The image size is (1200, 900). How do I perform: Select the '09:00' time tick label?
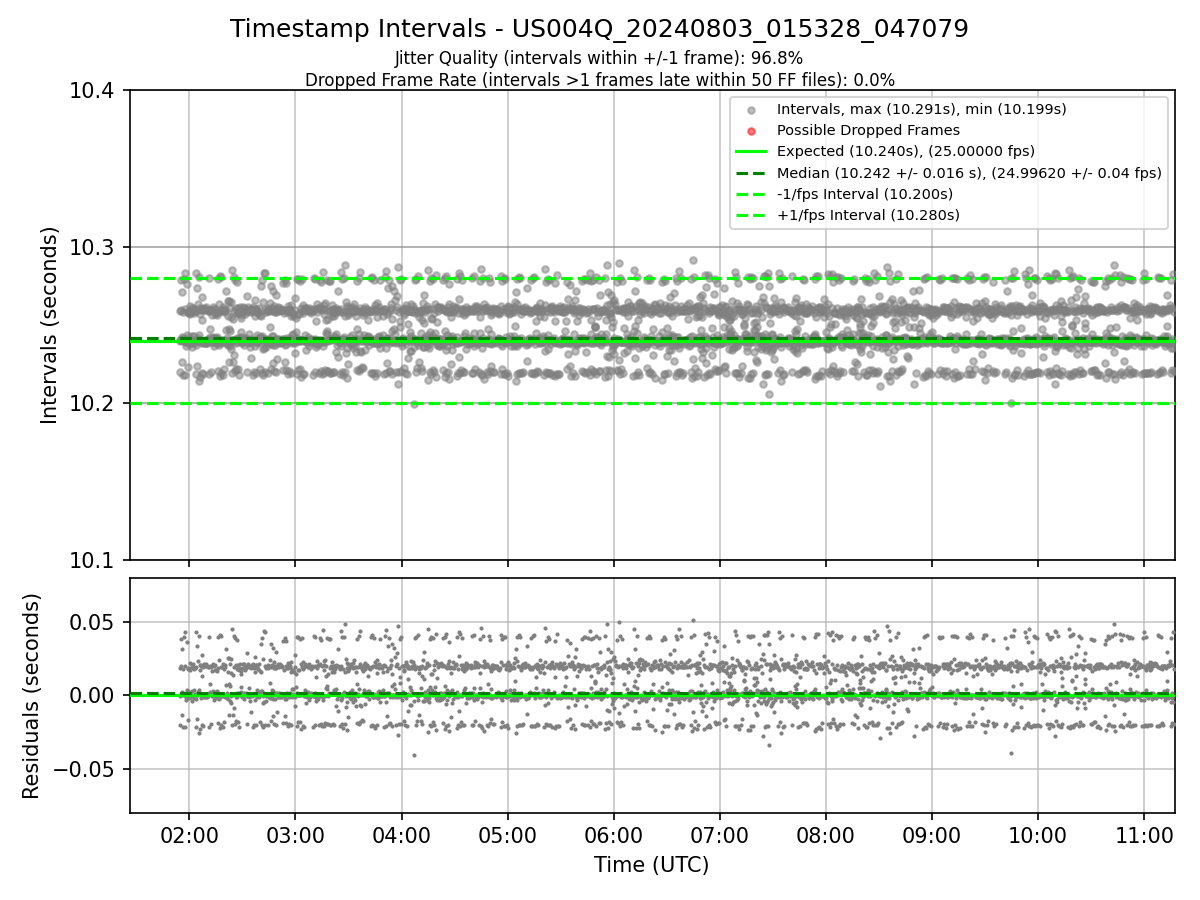(931, 835)
